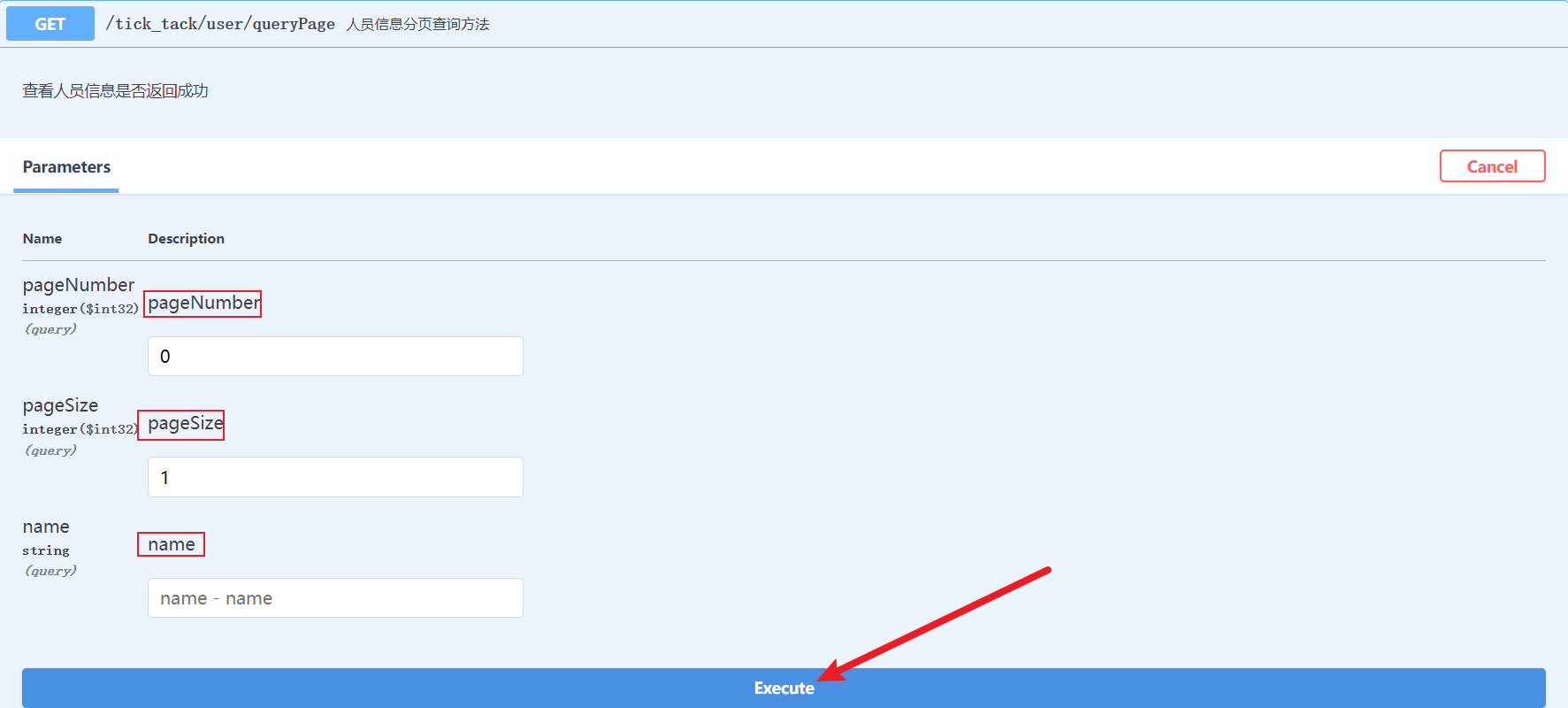Click the 'string' type text under name
Viewport: 1568px width, 708px height.
46,550
